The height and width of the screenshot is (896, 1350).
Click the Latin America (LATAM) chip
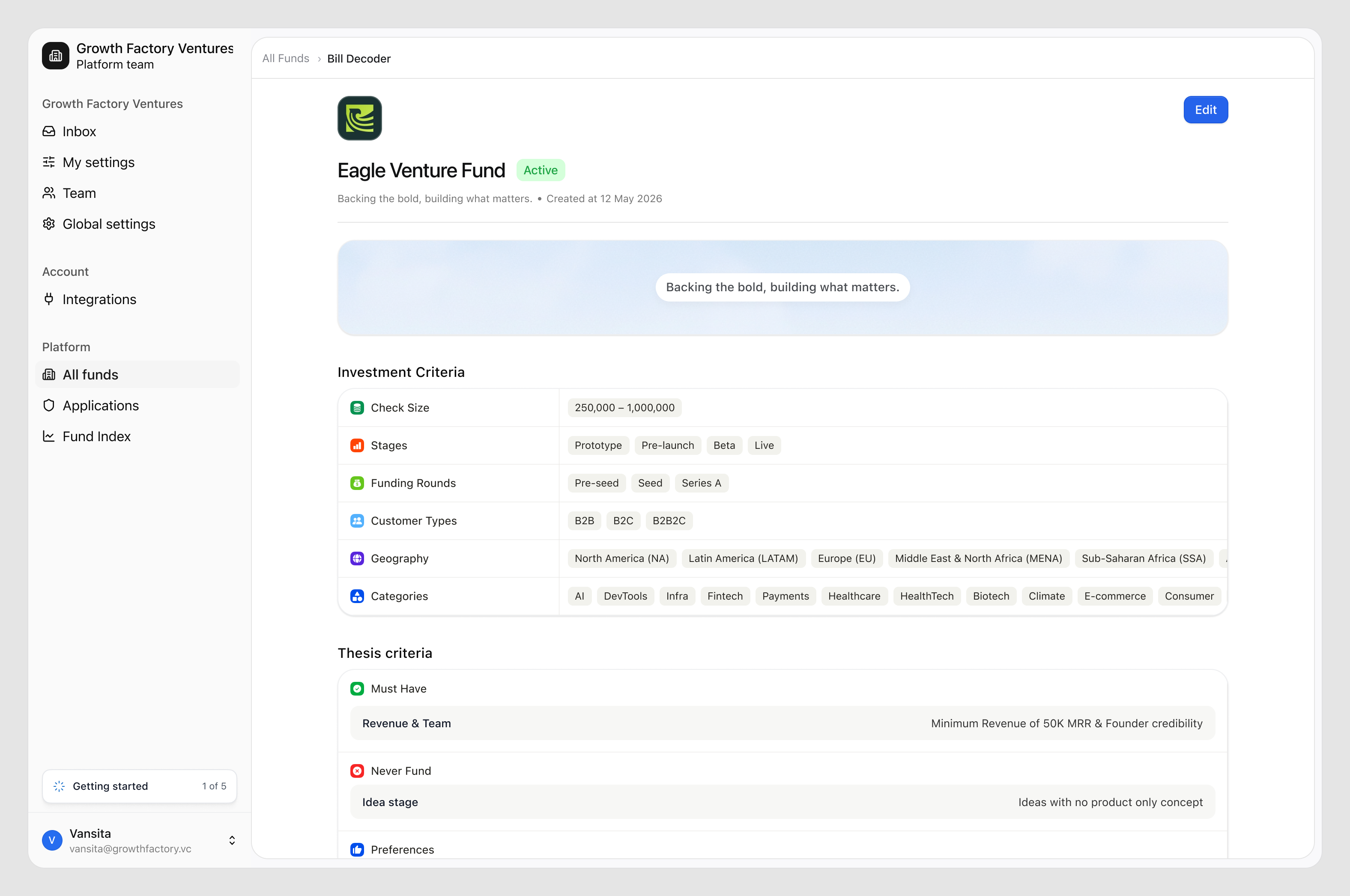743,559
